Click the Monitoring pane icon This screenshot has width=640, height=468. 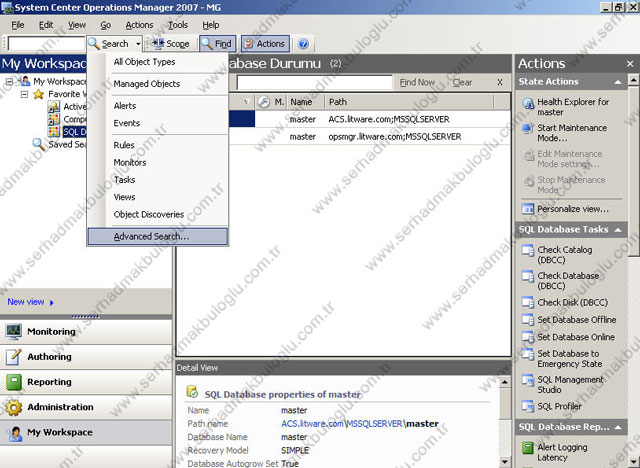(13, 331)
